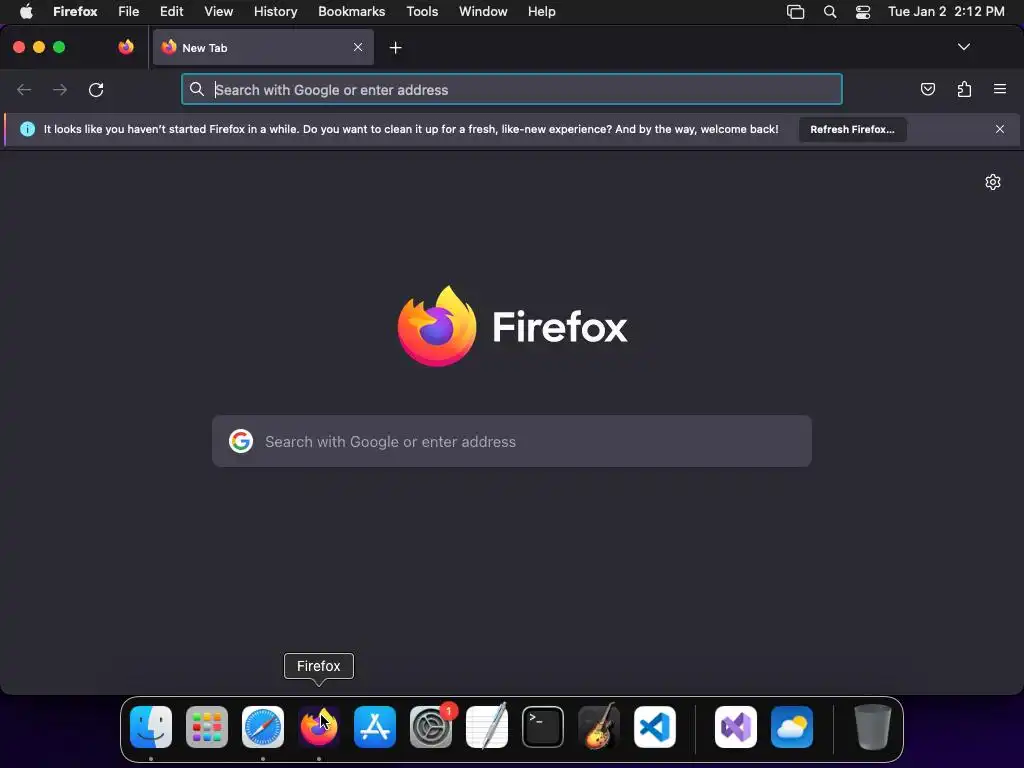Open the Apple menu
The height and width of the screenshot is (768, 1024).
click(x=26, y=12)
